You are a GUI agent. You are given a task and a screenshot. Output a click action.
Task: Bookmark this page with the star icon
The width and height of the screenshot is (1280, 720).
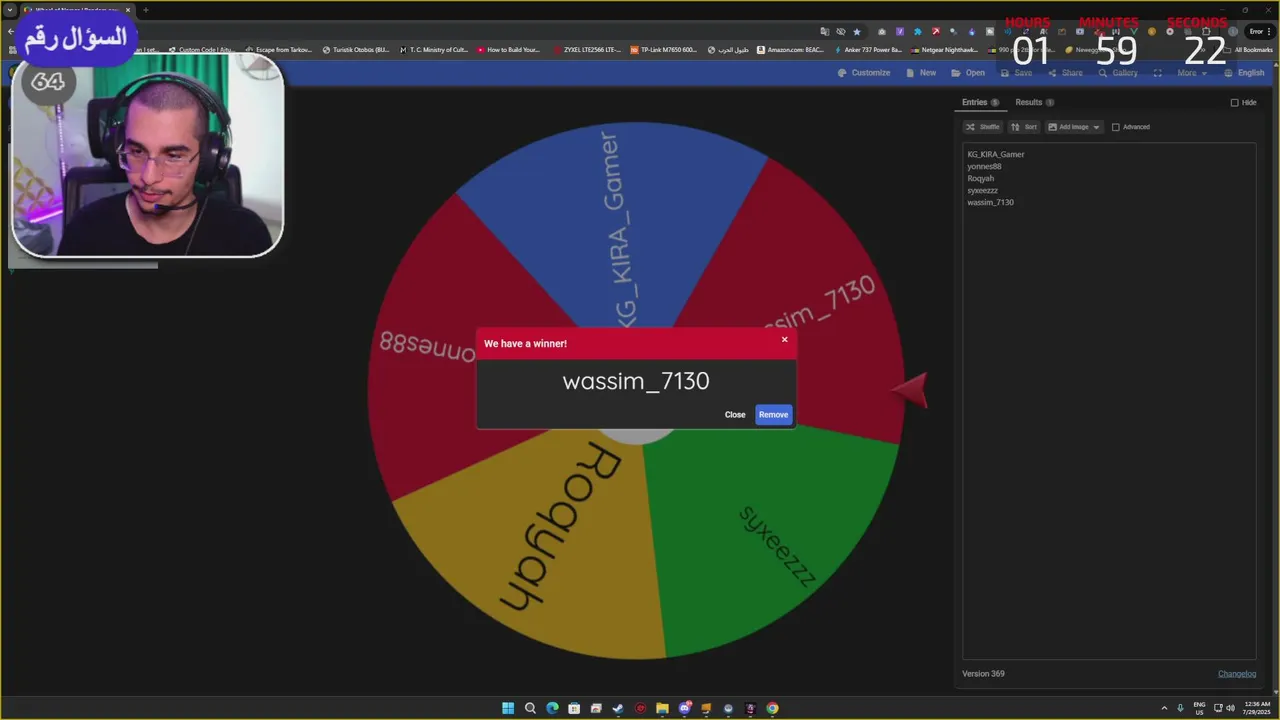coord(856,31)
